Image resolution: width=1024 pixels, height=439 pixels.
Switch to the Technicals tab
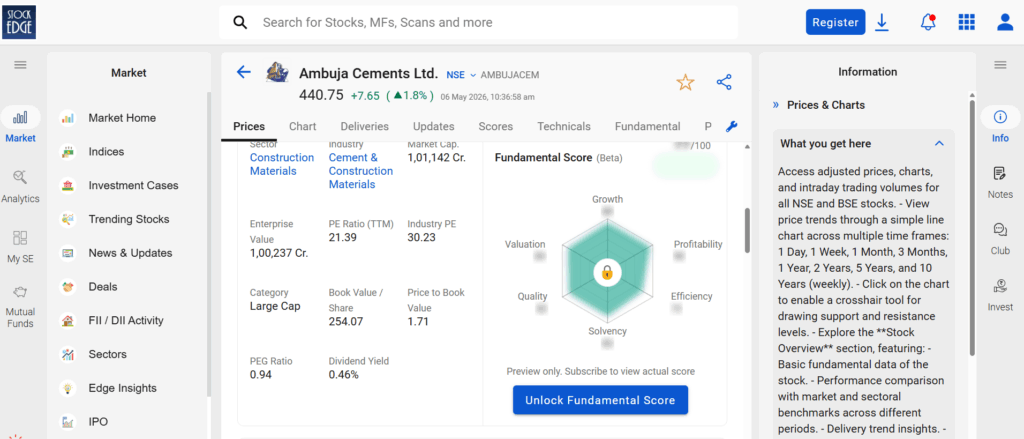pos(564,126)
